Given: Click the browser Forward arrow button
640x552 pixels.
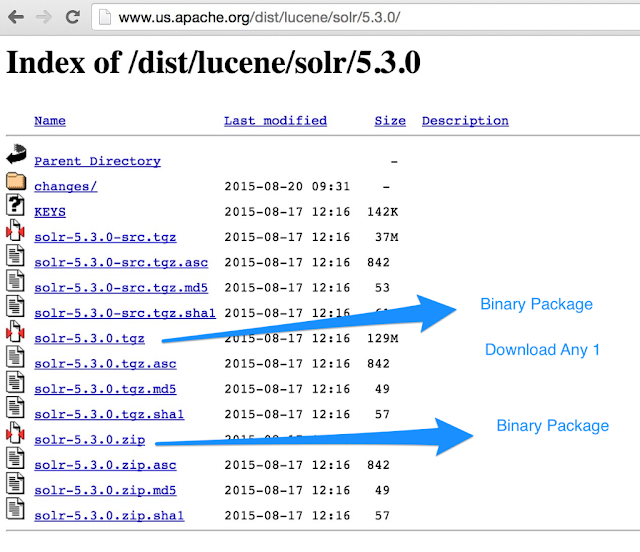Looking at the screenshot, I should 44,17.
